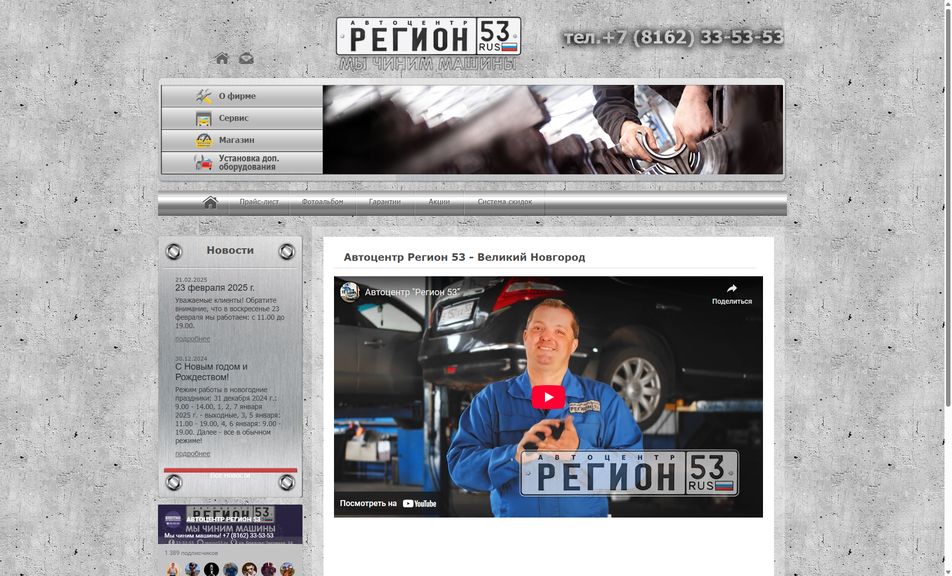952x576 pixels.
Task: Click the date 21.02.2025 in news
Action: tap(191, 280)
